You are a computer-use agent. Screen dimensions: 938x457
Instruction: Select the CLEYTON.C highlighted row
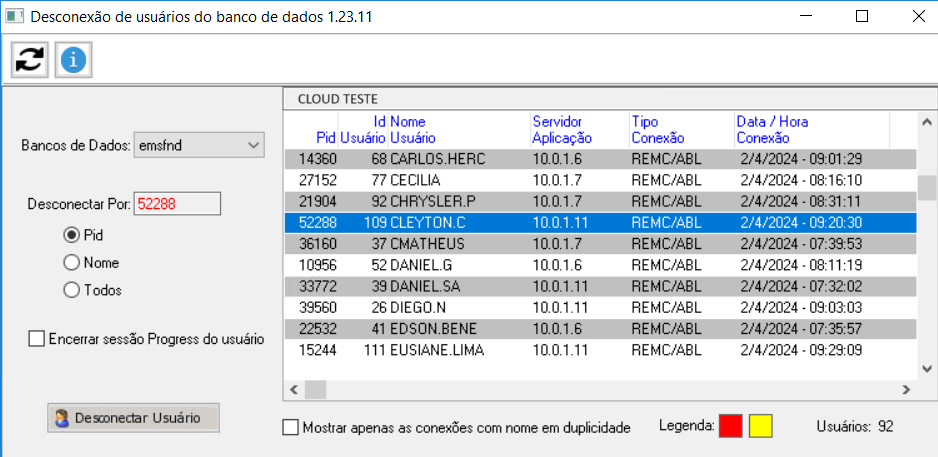coord(600,223)
